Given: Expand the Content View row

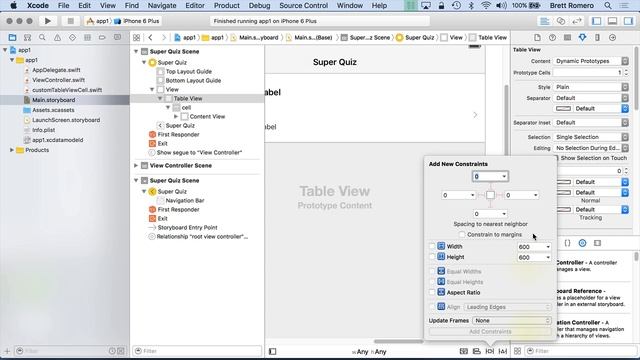Looking at the screenshot, I should [x=176, y=116].
